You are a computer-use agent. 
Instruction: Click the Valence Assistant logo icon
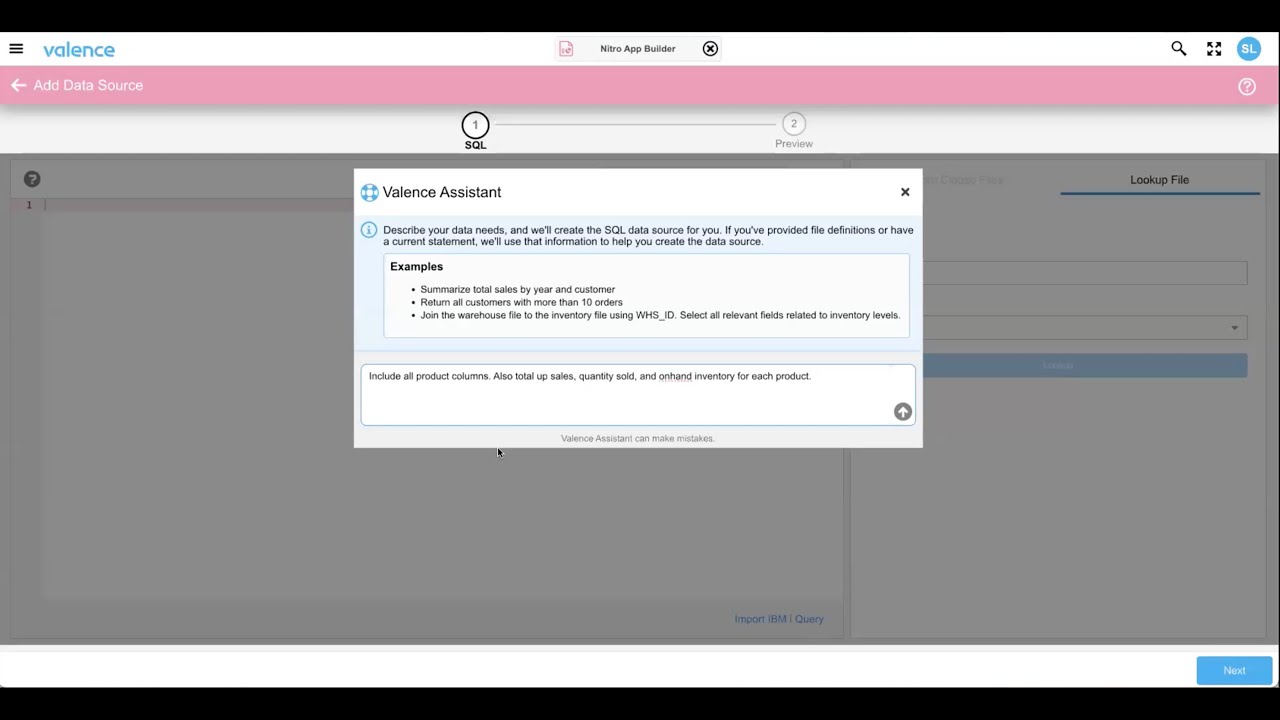(369, 193)
